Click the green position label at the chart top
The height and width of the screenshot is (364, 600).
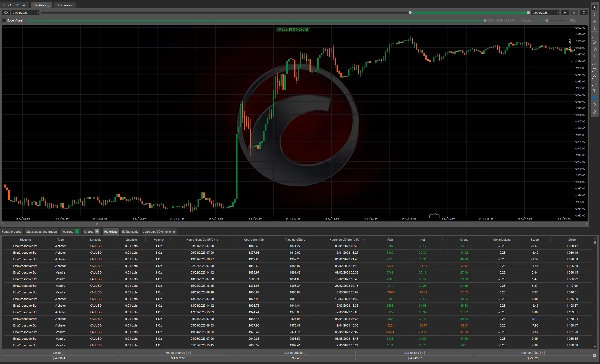pyautogui.click(x=293, y=29)
